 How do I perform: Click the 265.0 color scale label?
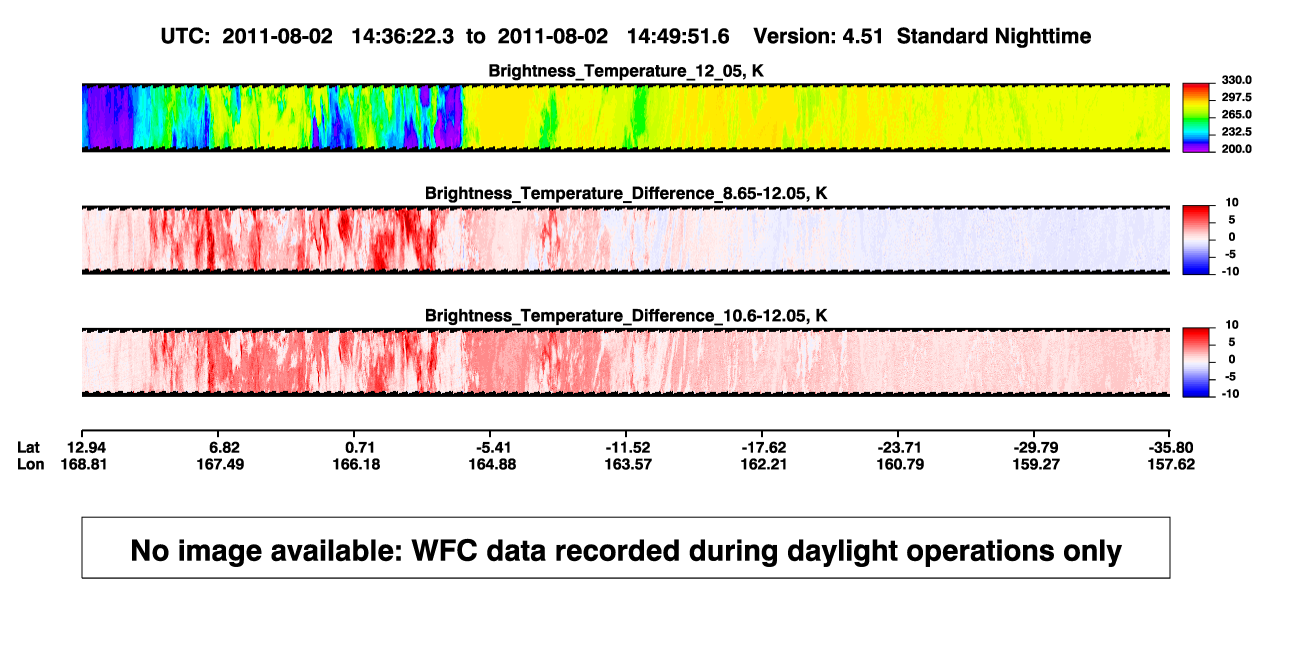[1238, 115]
